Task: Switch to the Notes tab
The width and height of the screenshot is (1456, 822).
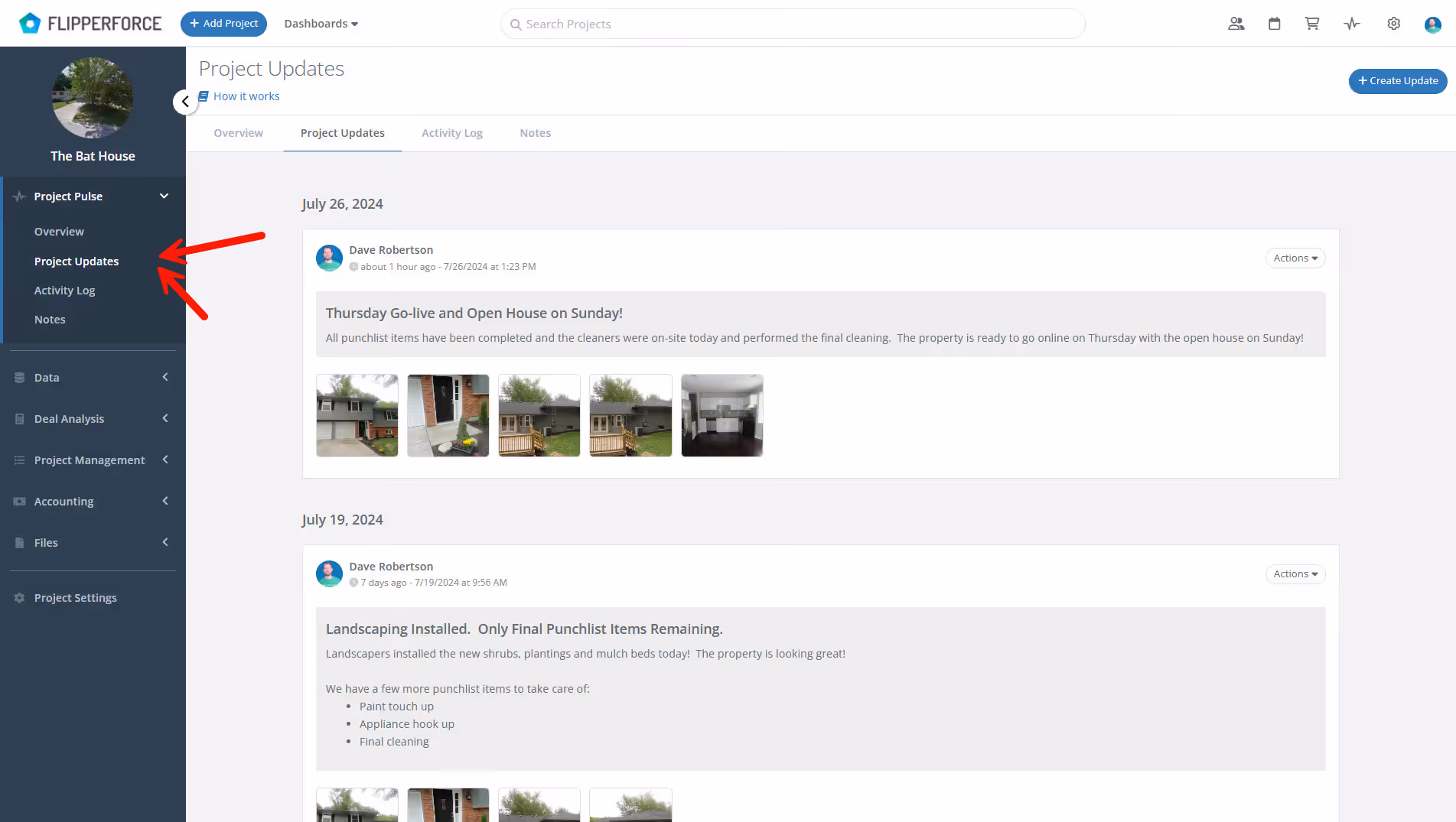Action: tap(536, 133)
